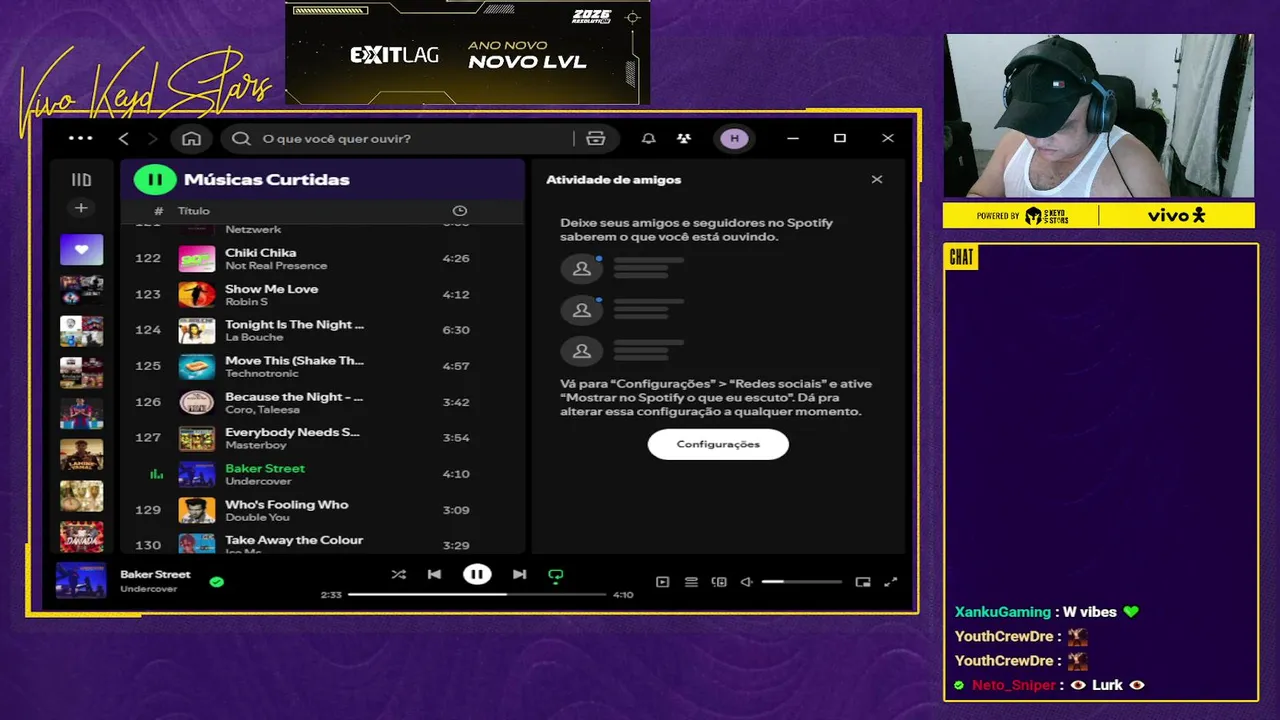1280x720 pixels.
Task: Select the song 'Who's Fooling Who'
Action: coord(287,505)
